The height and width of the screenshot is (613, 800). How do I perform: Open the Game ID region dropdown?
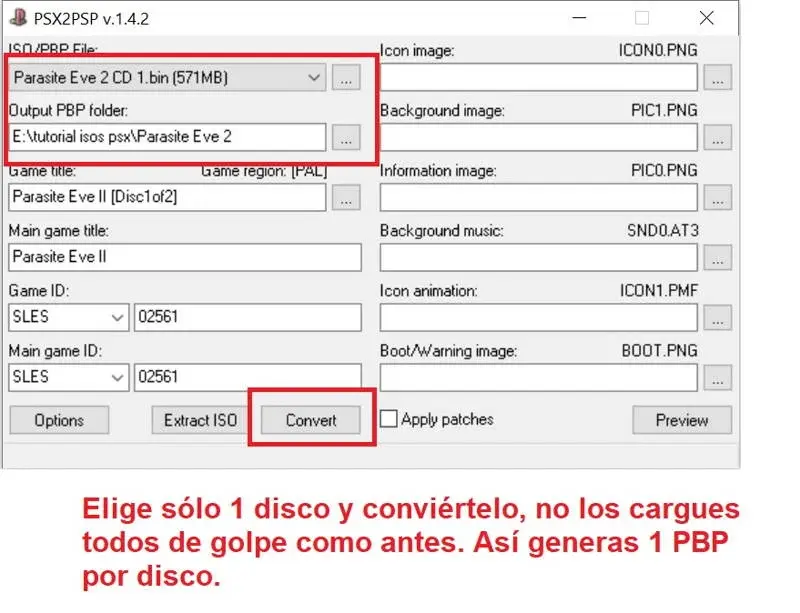click(x=116, y=318)
